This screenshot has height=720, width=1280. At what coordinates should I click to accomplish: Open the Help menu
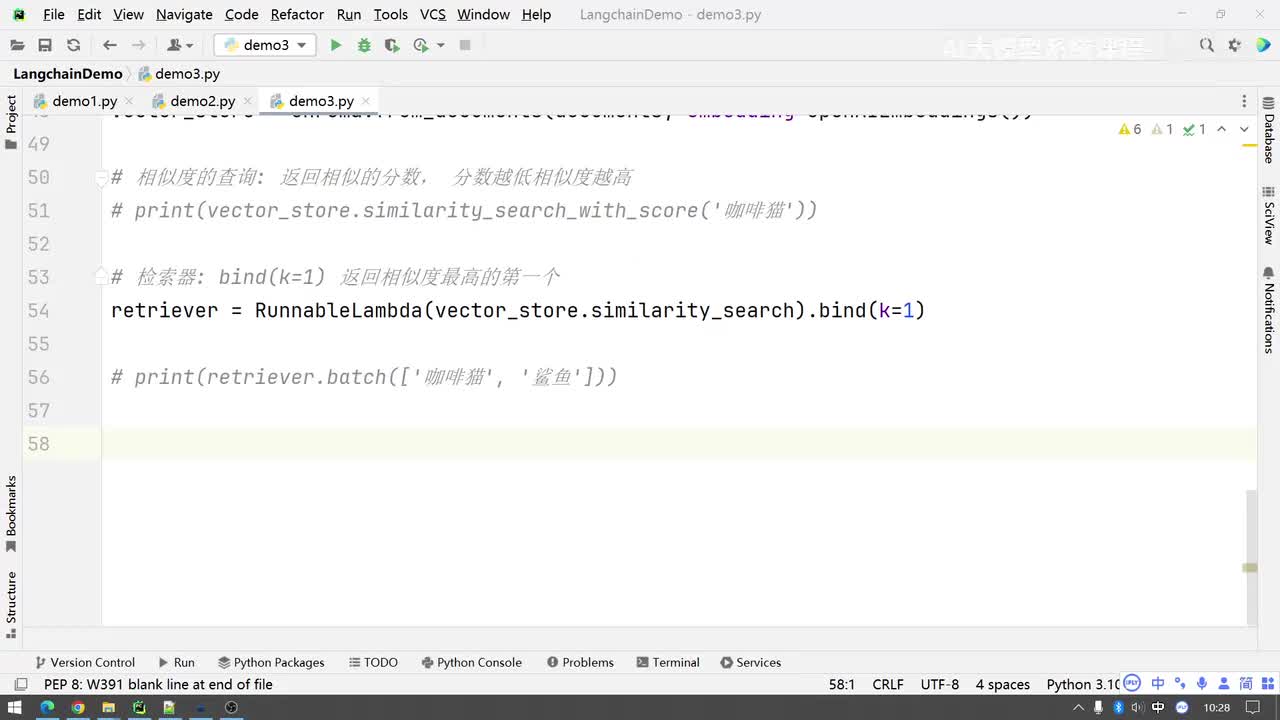point(536,14)
